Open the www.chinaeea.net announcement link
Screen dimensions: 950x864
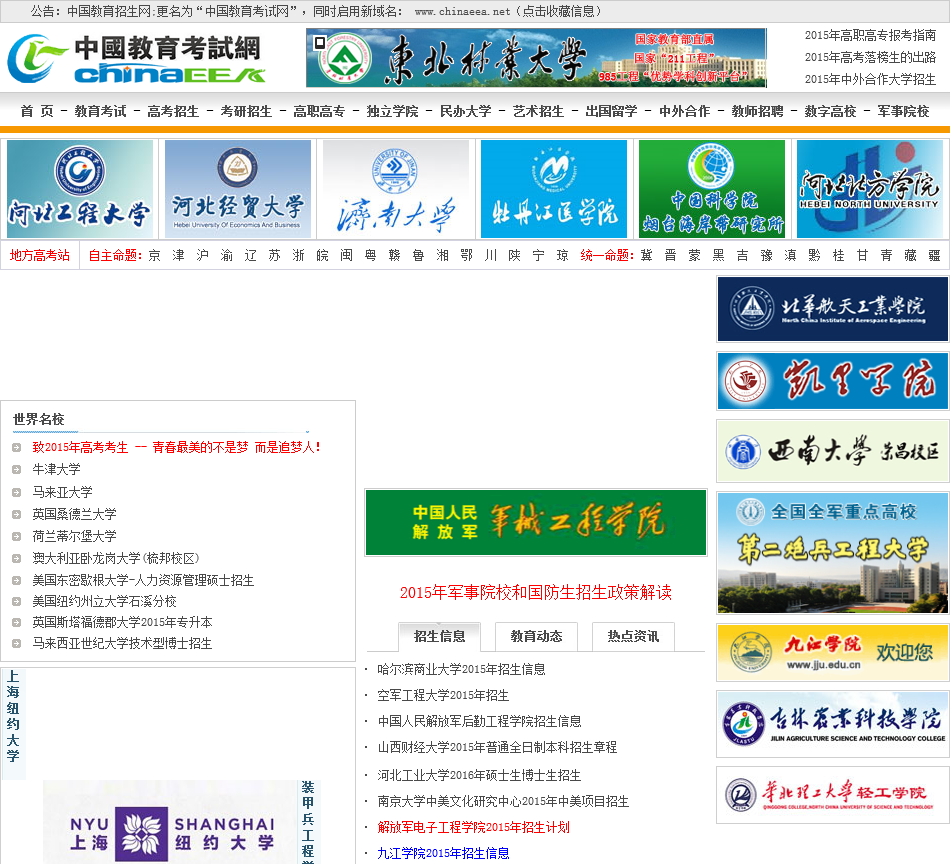click(x=463, y=12)
